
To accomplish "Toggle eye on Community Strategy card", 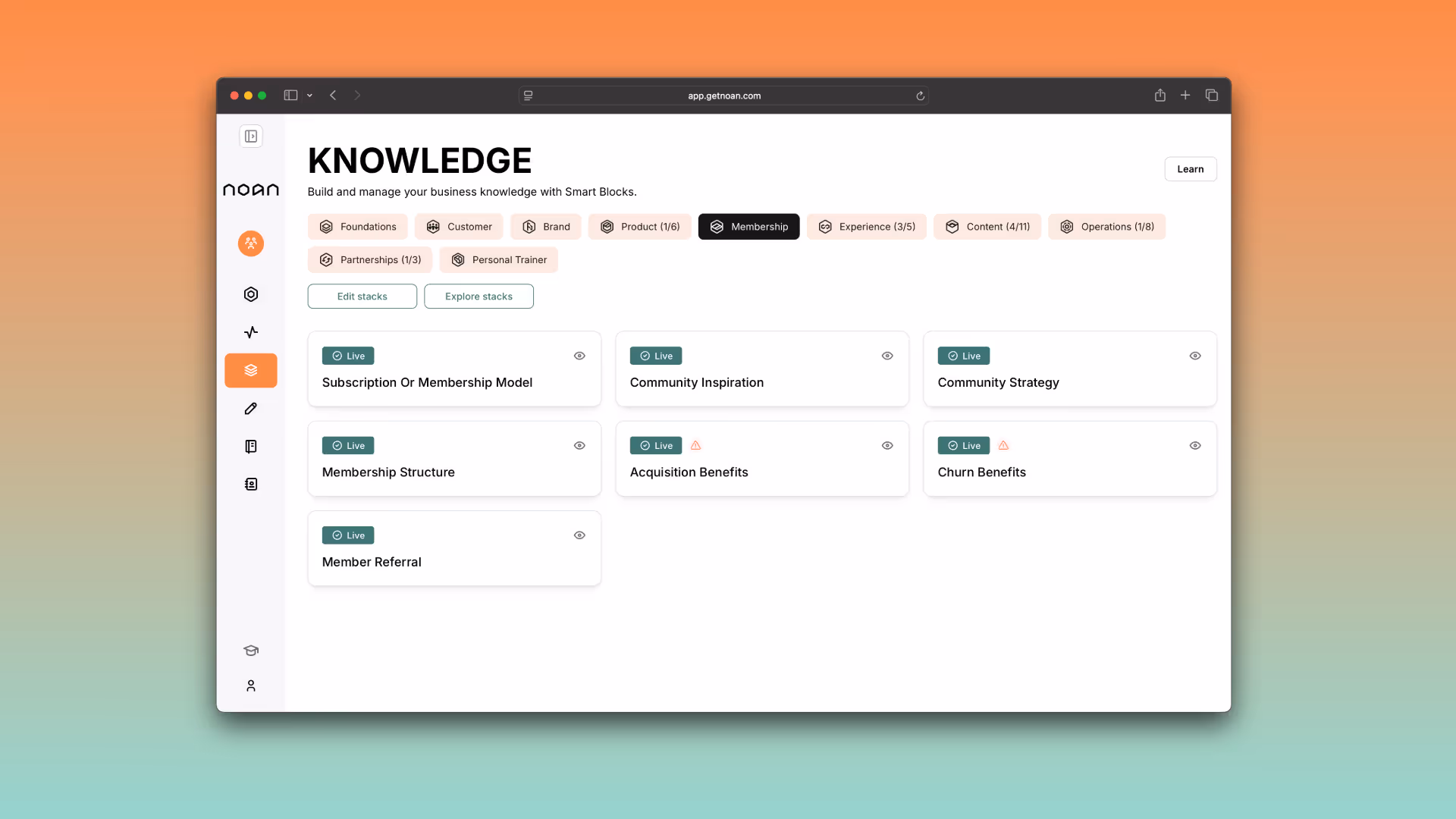I will 1195,356.
